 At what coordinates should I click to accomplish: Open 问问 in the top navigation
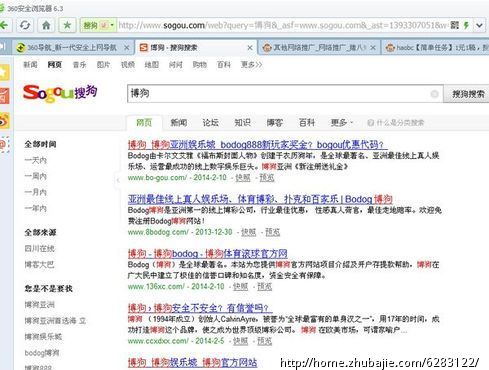[x=176, y=65]
